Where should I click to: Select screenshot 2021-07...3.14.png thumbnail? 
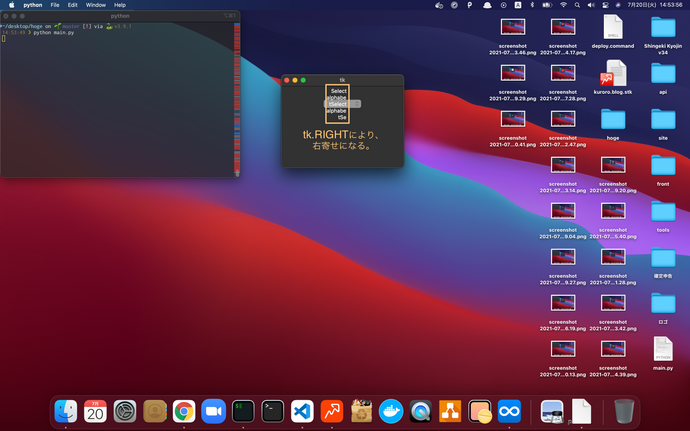(563, 165)
